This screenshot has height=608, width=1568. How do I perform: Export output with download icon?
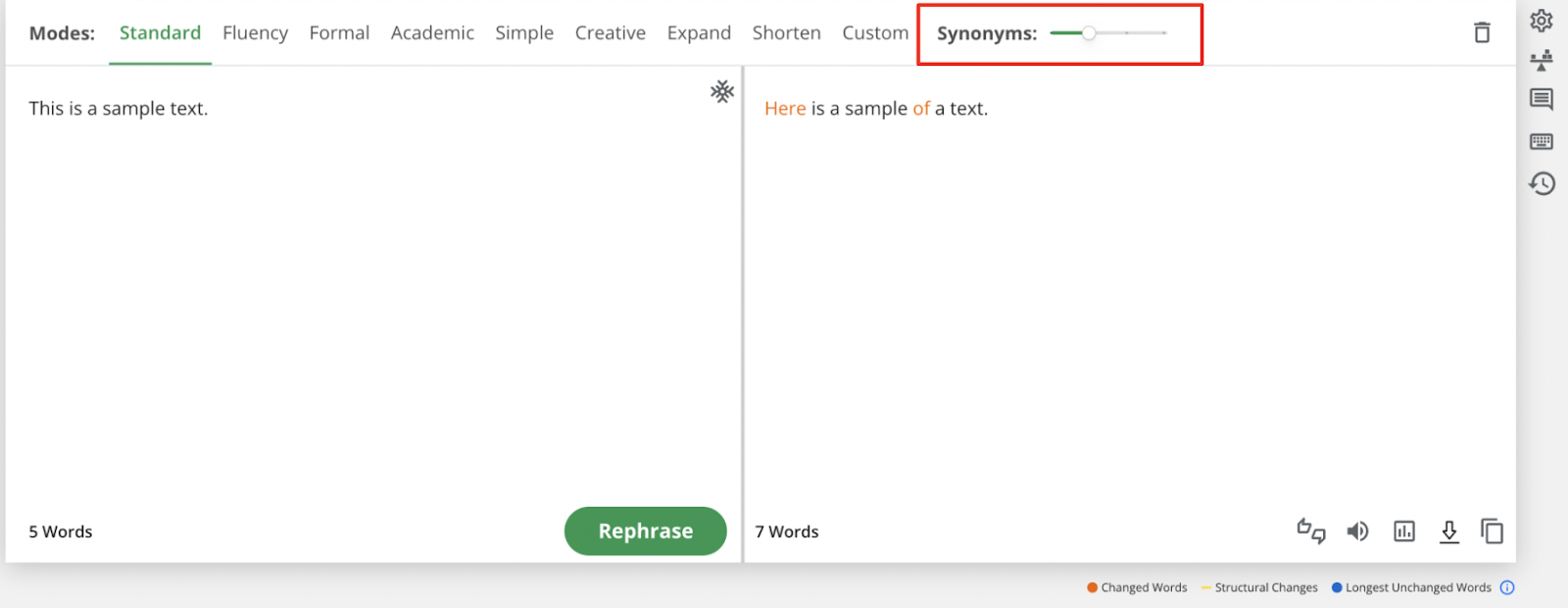pyautogui.click(x=1449, y=531)
